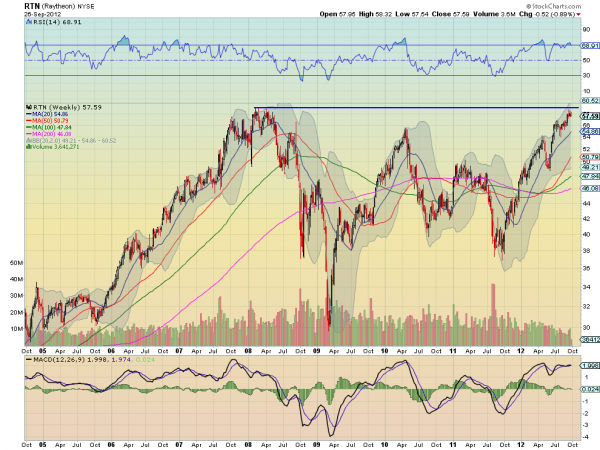Click the 46.08 magenta price tag
This screenshot has height=450, width=600.
(590, 189)
